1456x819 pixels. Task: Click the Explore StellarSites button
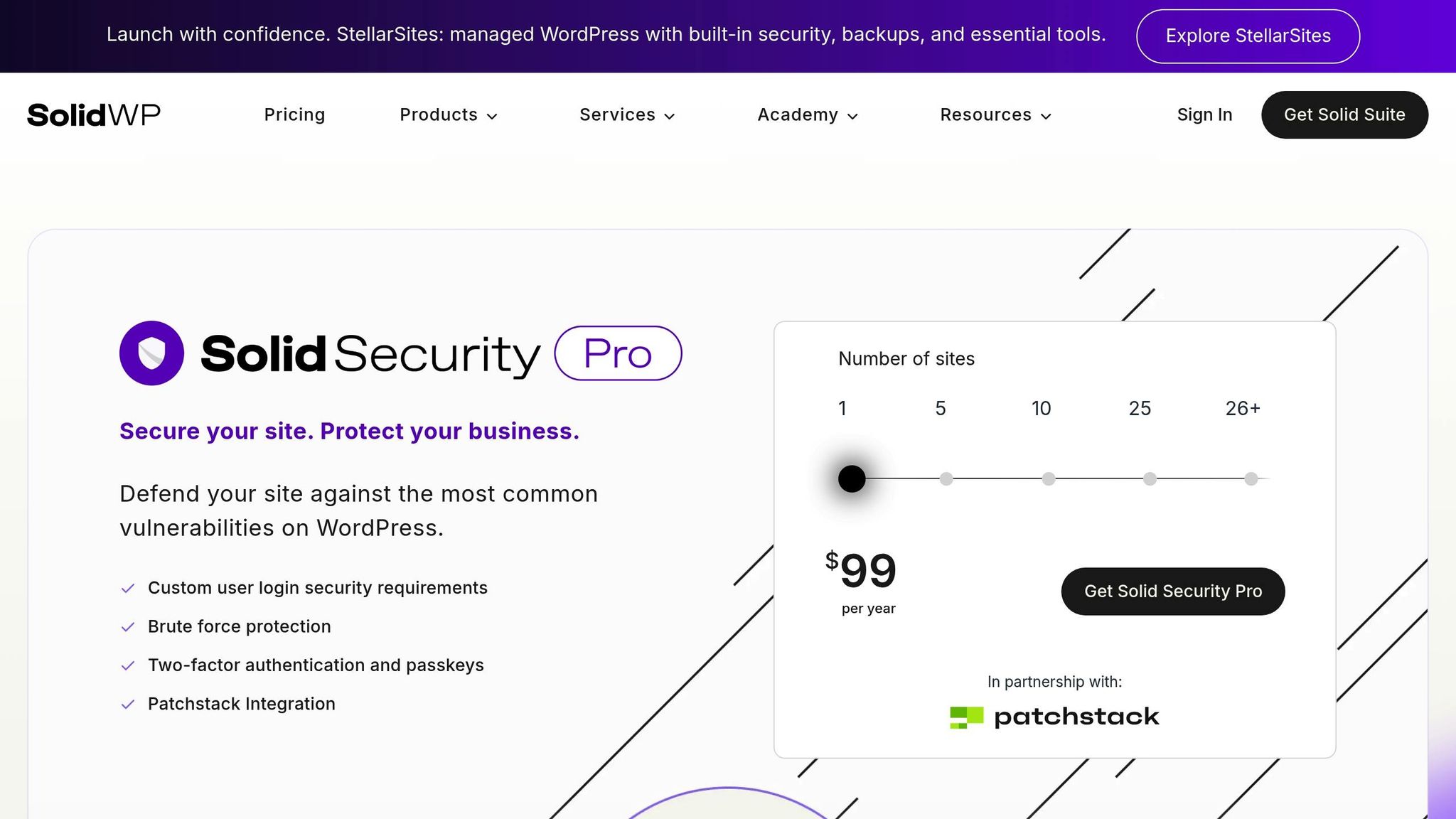tap(1248, 36)
